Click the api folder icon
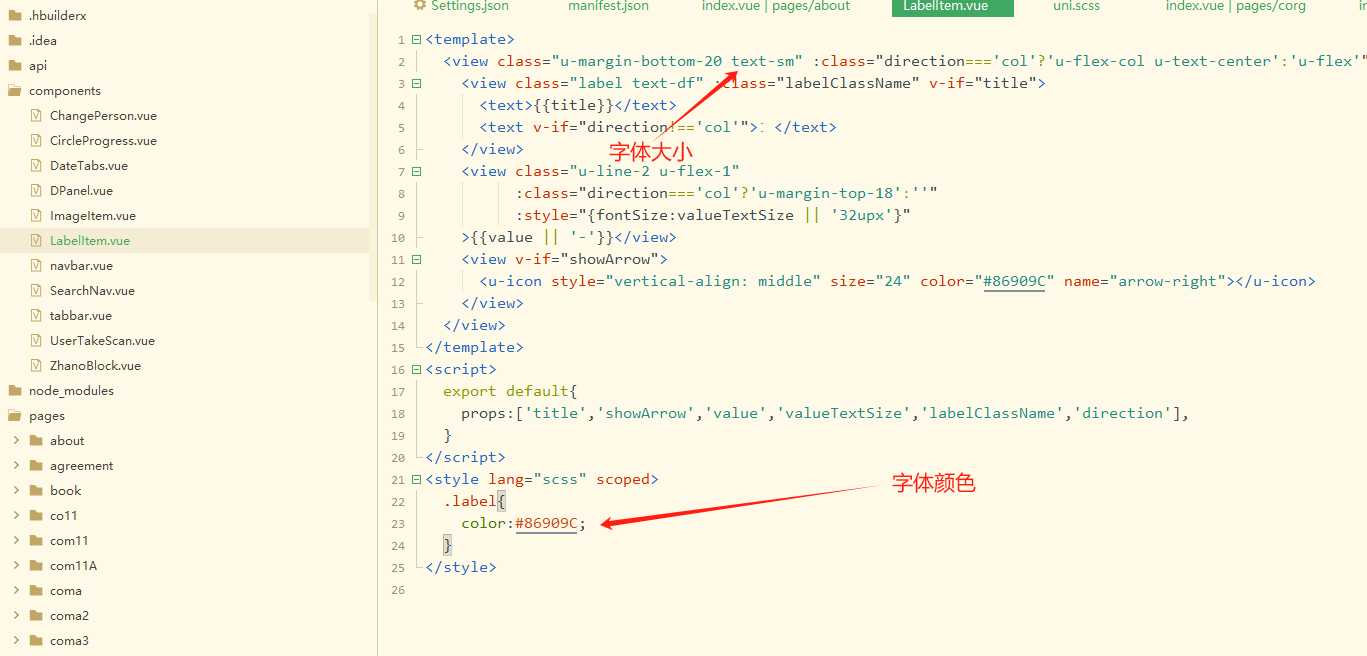The image size is (1367, 656). point(14,65)
